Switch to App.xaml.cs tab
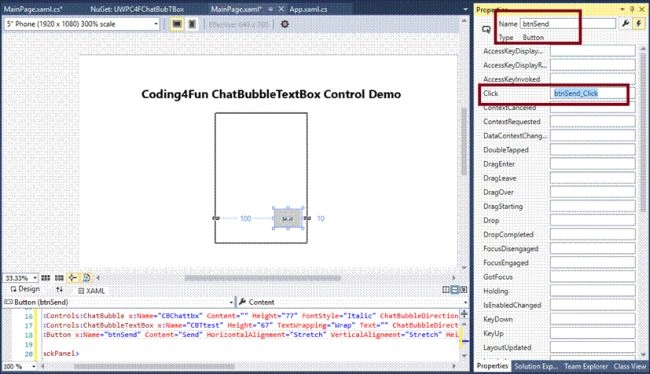 (308, 9)
